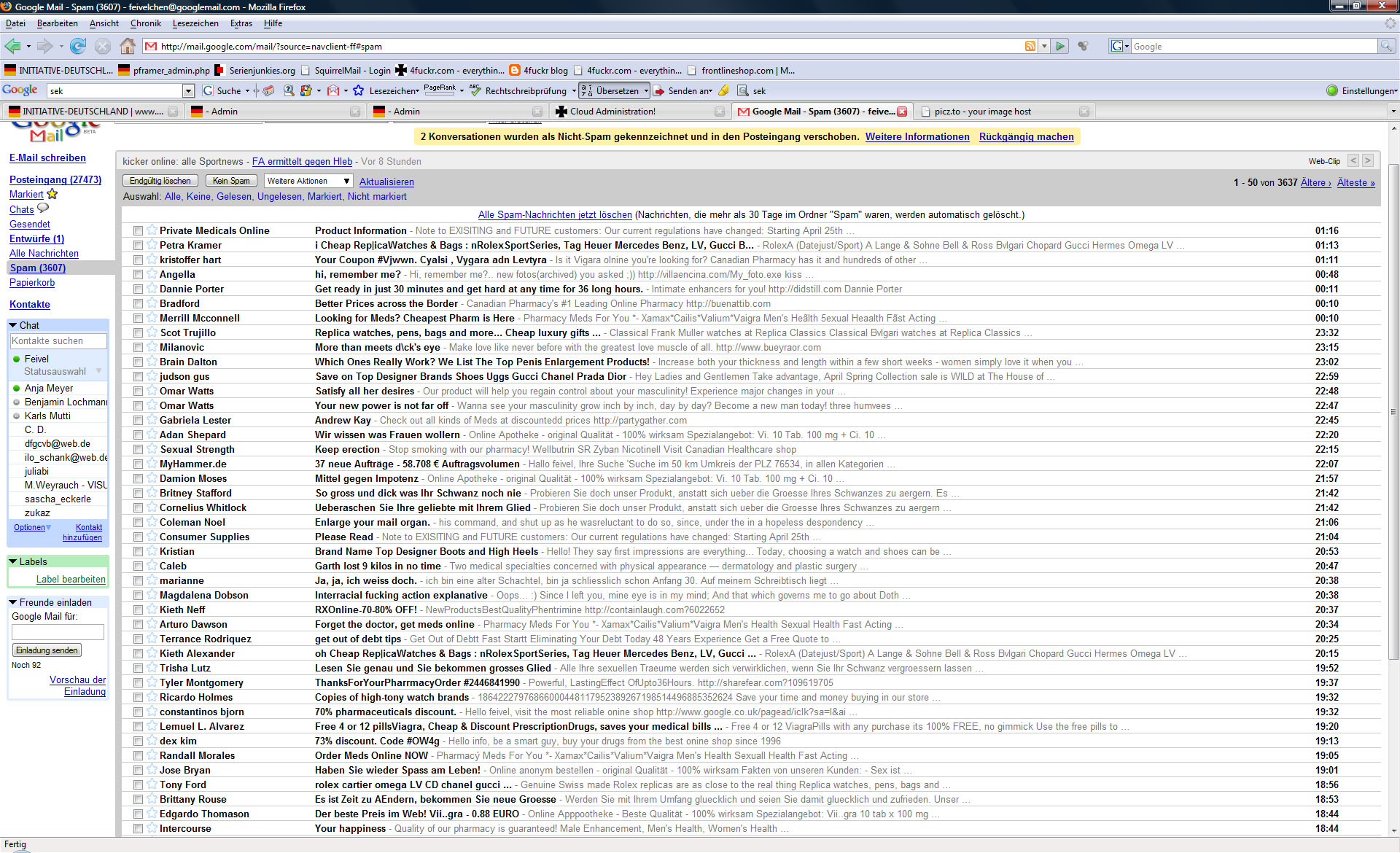Viewport: 1400px width, 853px height.
Task: Click the search magnifier in Google search box
Action: (x=1385, y=46)
